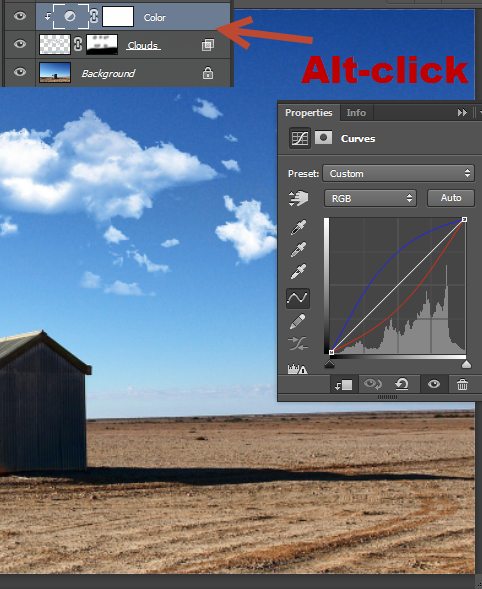Delete the Curves adjustment layer
This screenshot has height=589, width=482.
(462, 384)
